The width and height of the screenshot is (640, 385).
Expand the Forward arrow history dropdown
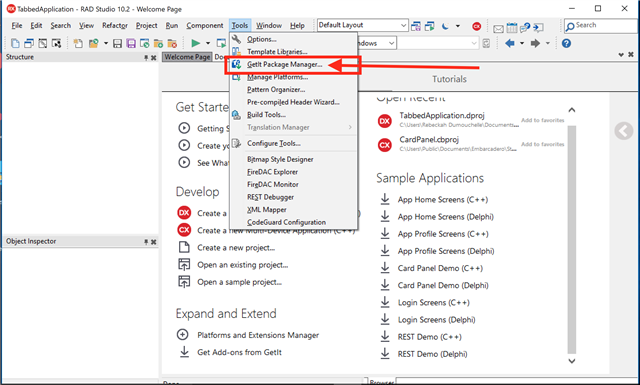click(547, 43)
